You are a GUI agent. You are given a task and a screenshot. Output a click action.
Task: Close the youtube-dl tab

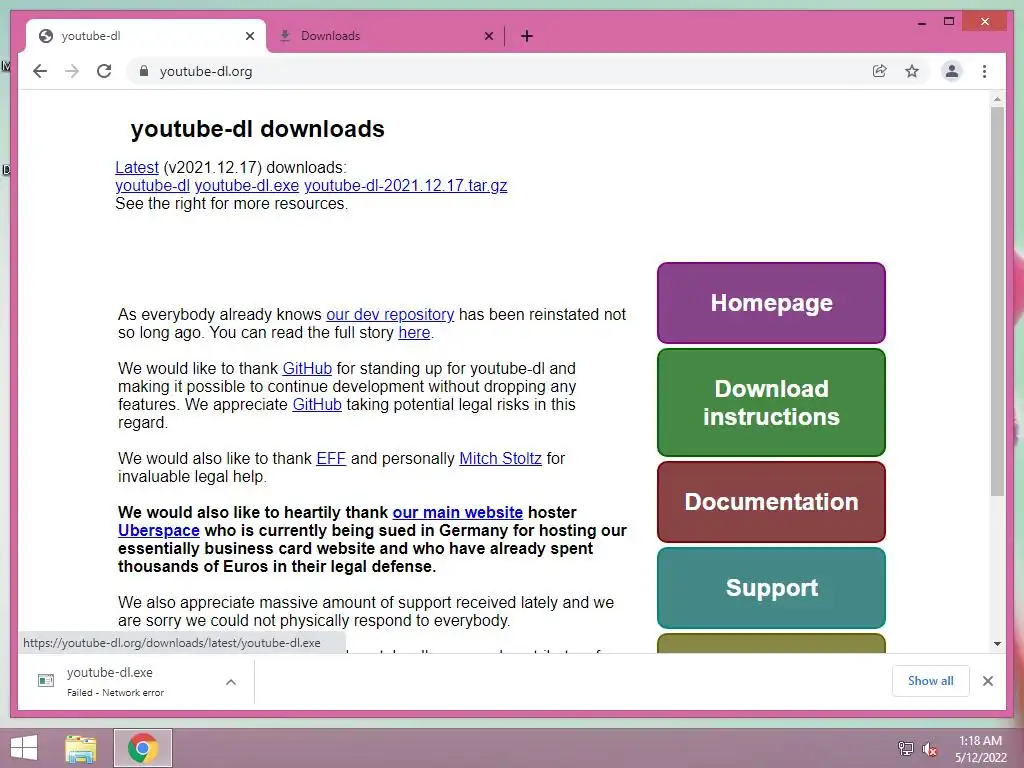point(249,37)
